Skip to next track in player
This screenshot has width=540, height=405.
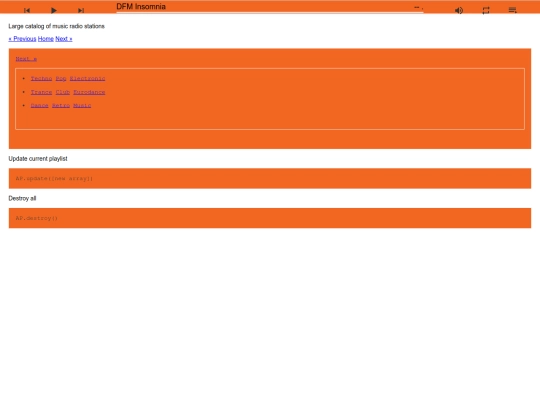pos(81,11)
